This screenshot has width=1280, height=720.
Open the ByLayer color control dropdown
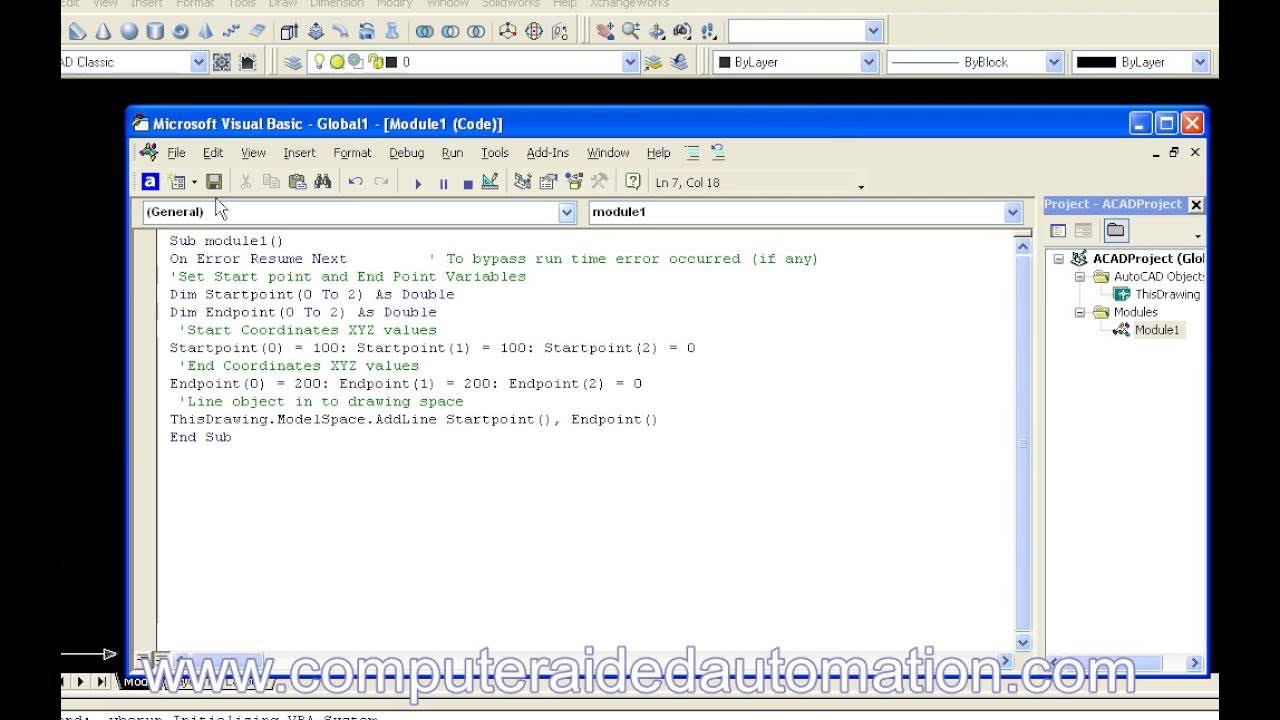(x=868, y=62)
